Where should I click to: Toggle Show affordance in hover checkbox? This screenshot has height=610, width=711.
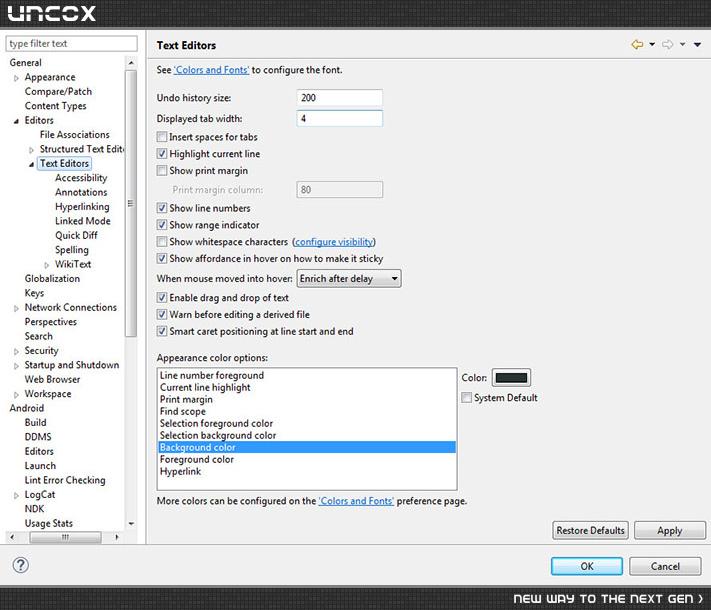tap(162, 258)
